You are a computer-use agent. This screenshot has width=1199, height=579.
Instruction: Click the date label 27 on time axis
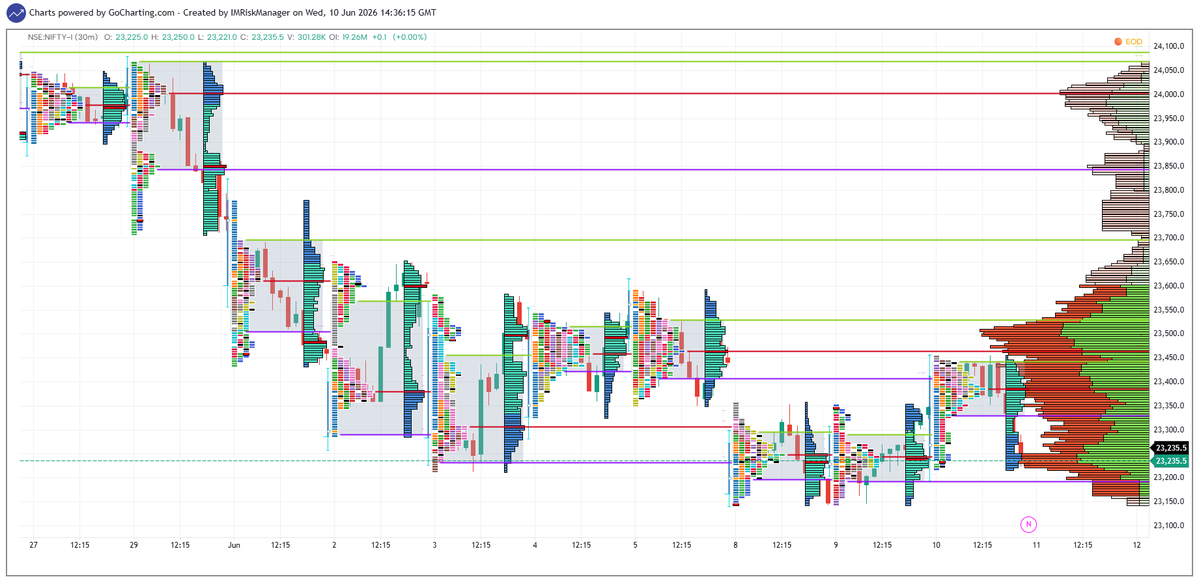pos(33,545)
